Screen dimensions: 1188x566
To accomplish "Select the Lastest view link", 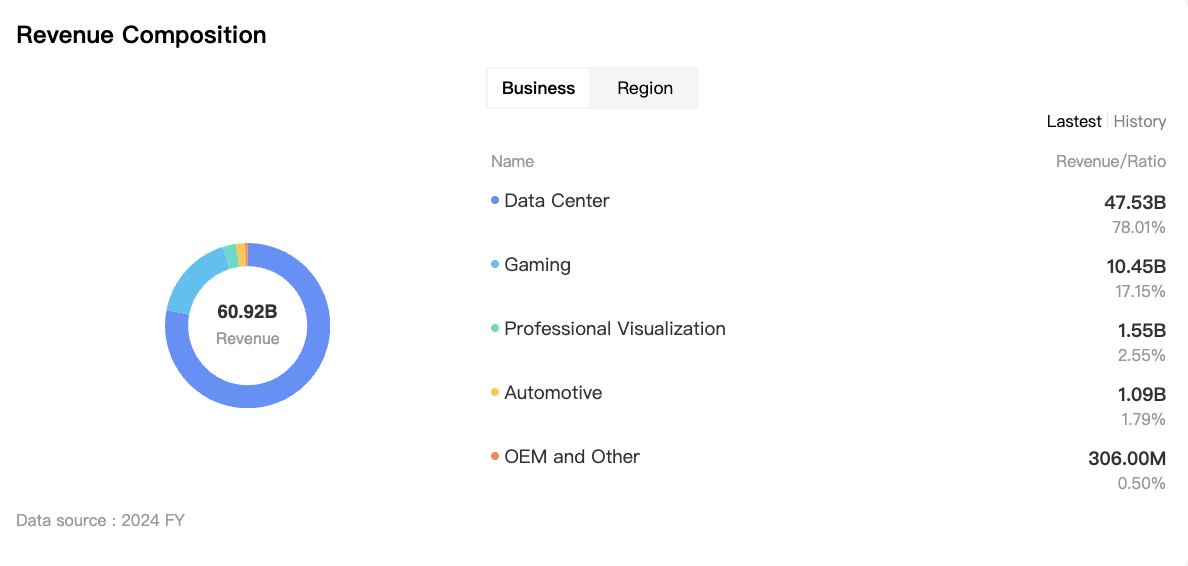I will (1074, 121).
